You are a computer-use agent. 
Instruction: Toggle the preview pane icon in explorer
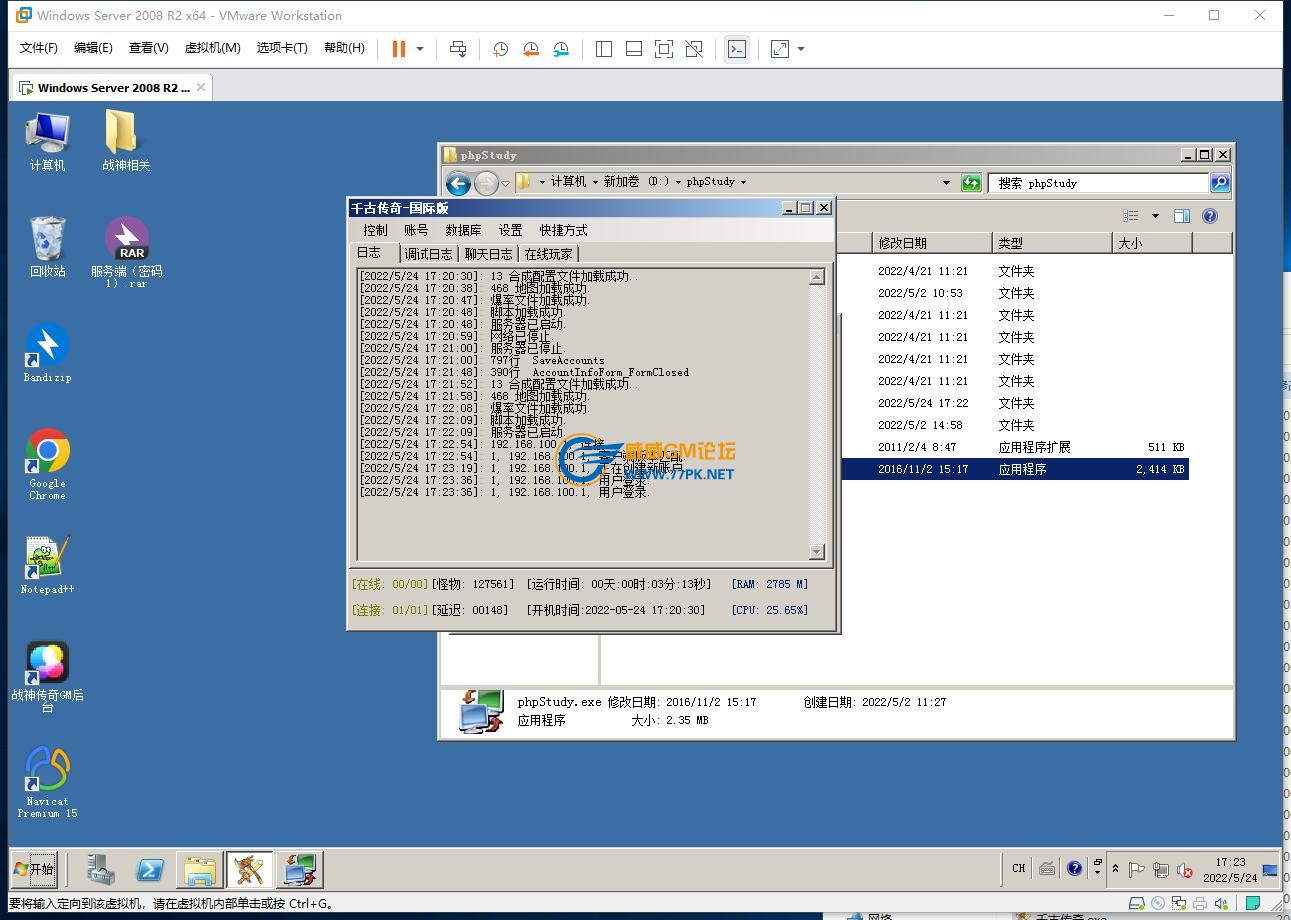click(1182, 216)
